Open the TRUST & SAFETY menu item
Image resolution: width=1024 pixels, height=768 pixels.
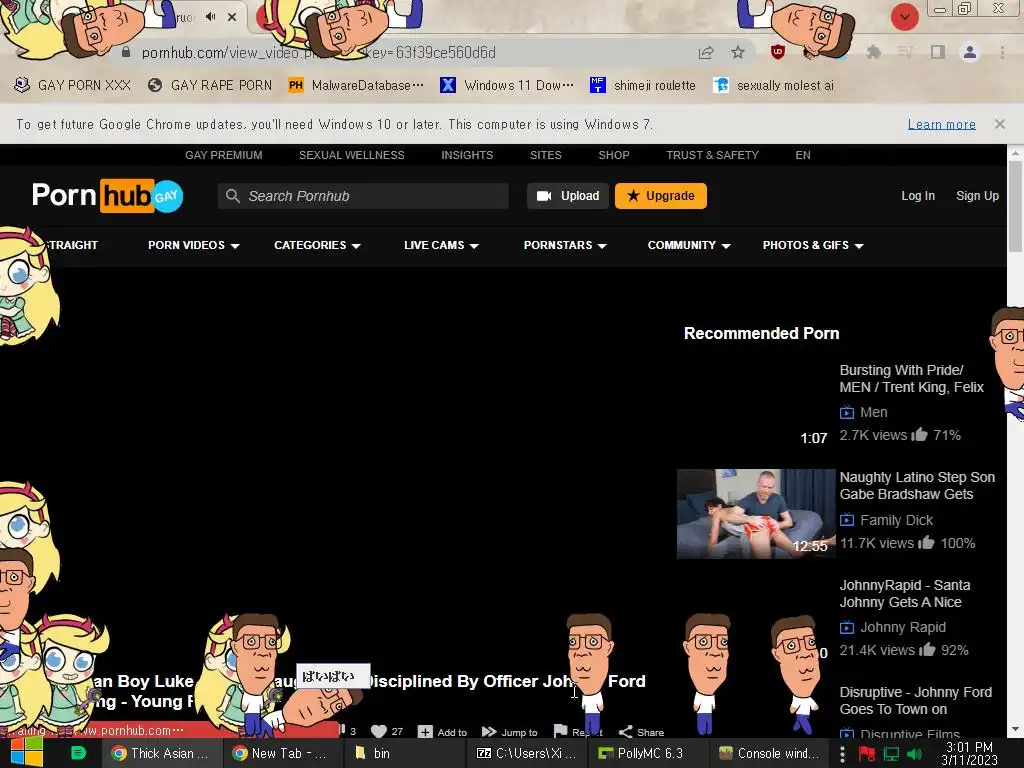(x=712, y=155)
